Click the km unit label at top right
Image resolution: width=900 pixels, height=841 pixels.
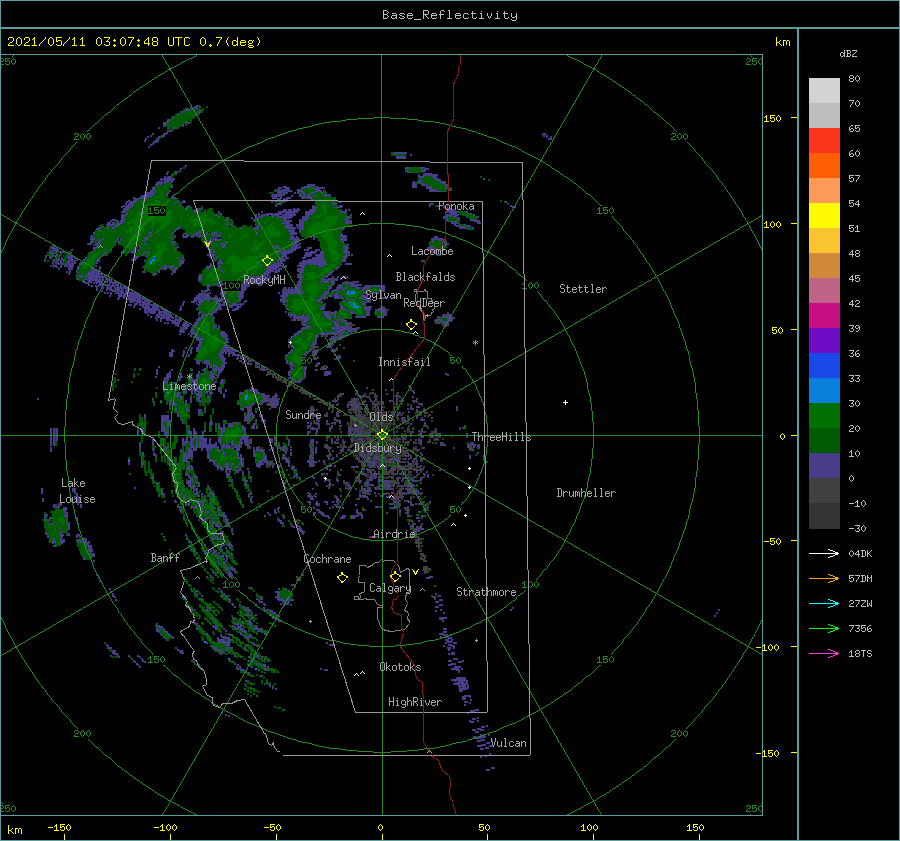click(x=782, y=42)
